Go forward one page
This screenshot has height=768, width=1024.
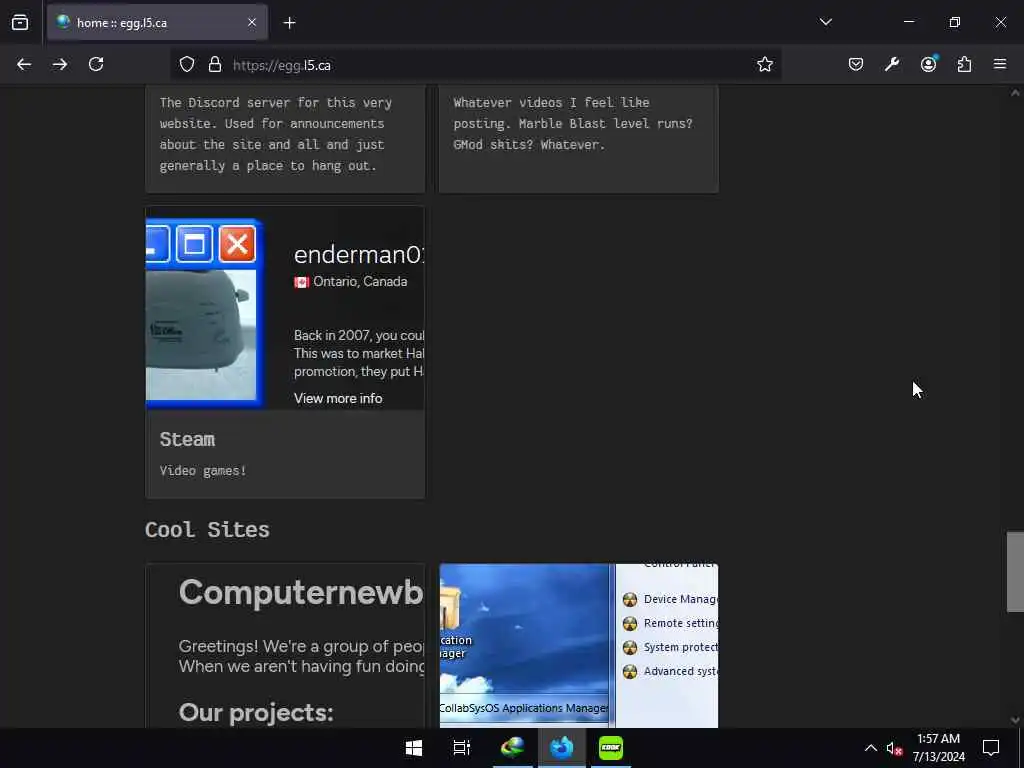(x=60, y=64)
